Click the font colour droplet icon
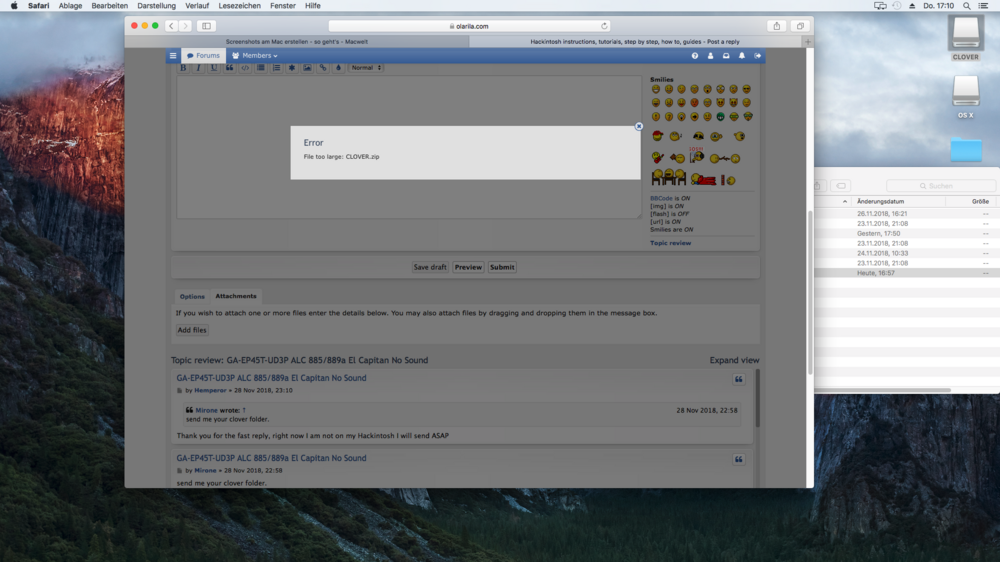 [x=337, y=68]
